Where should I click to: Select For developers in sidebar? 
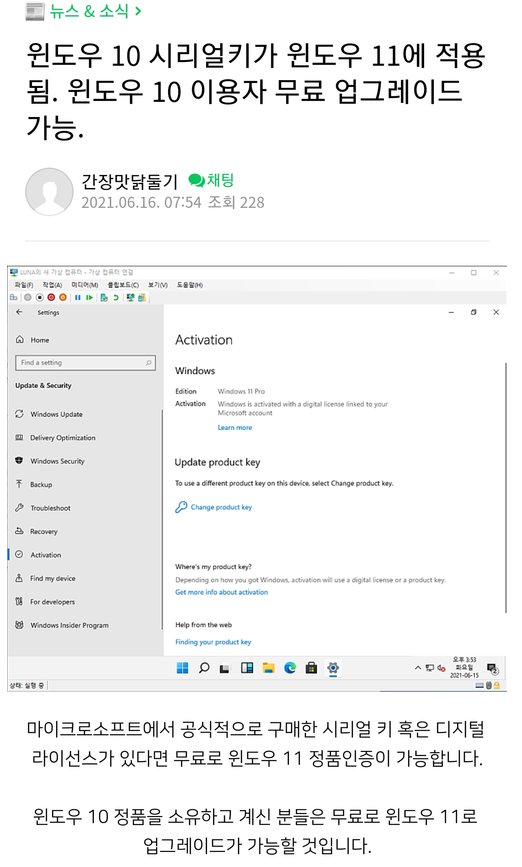click(x=45, y=602)
